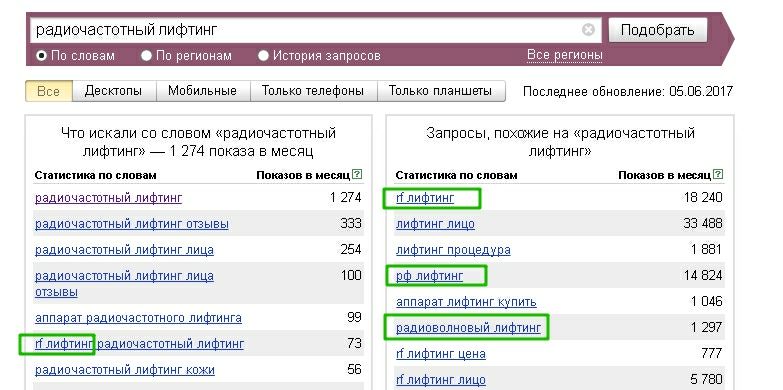
Task: Click the '1 046' impressions value
Action: (707, 301)
